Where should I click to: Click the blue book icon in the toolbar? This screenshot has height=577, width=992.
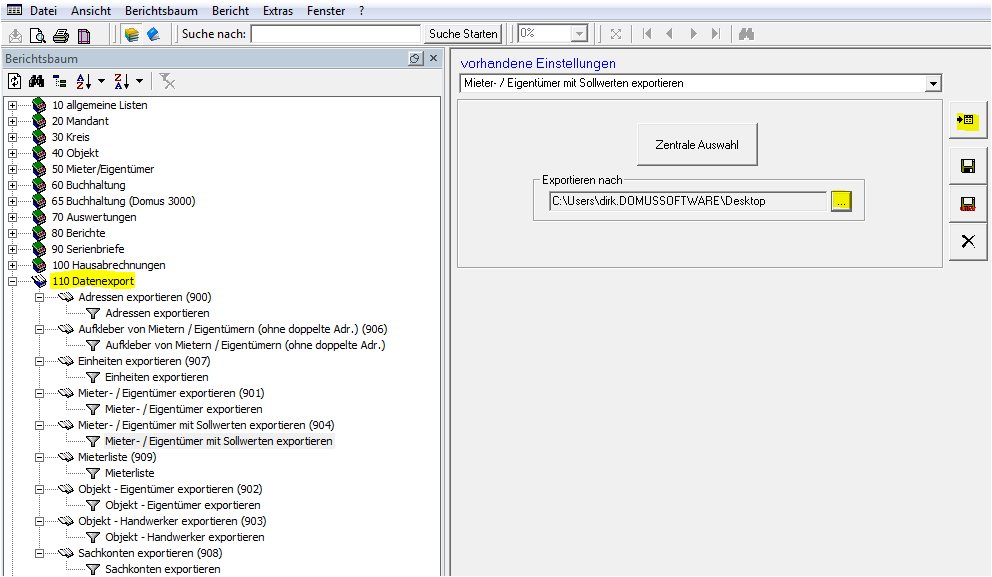153,34
